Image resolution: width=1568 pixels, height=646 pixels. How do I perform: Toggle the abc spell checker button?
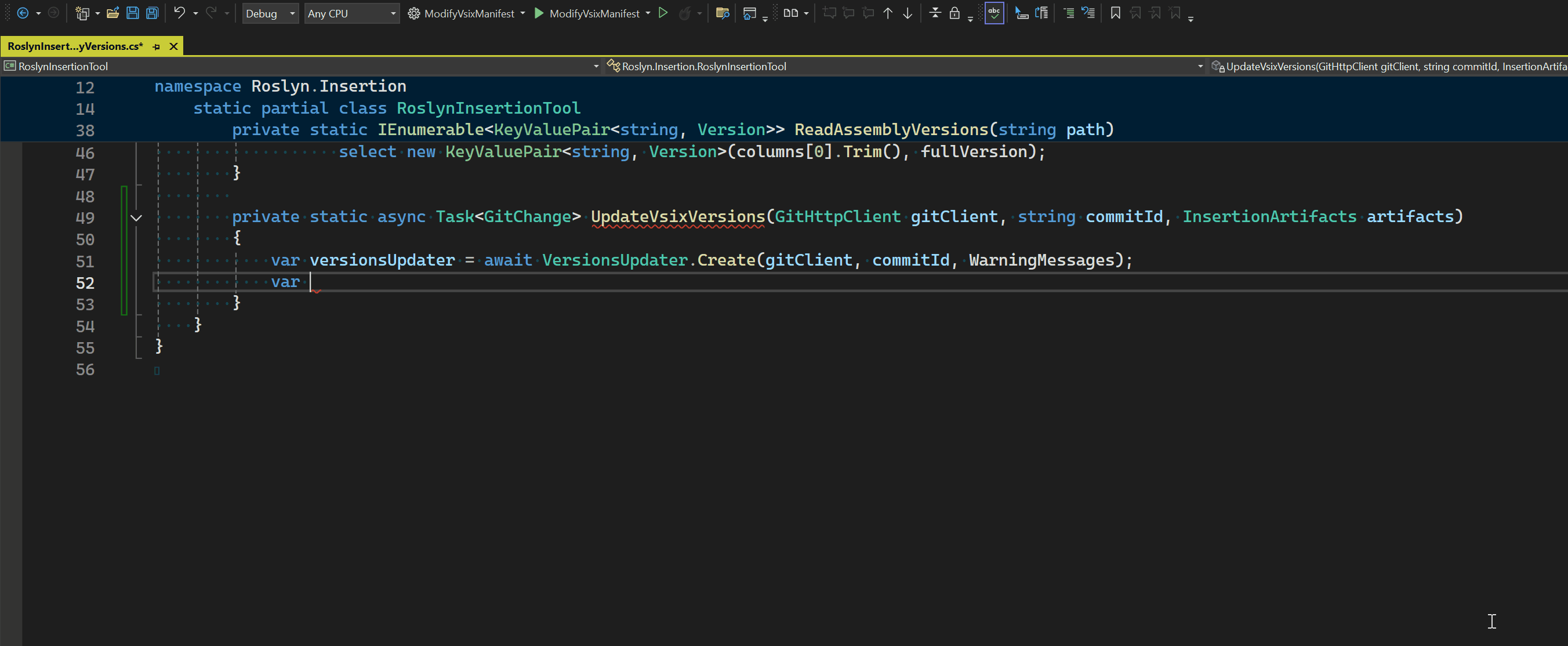[994, 13]
